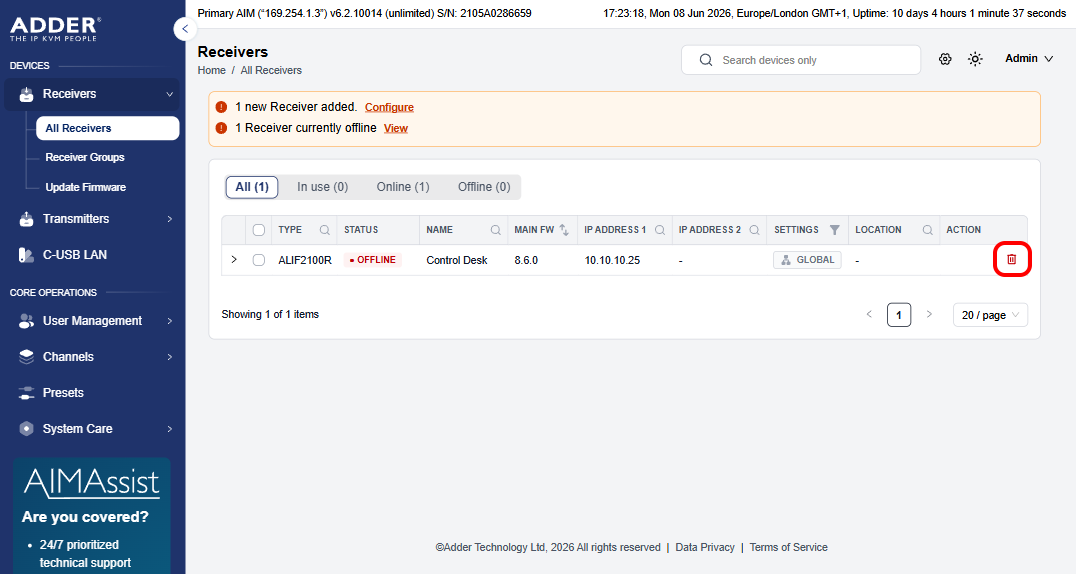The height and width of the screenshot is (574, 1076).
Task: Click the search icon in TYPE column
Action: pyautogui.click(x=325, y=230)
